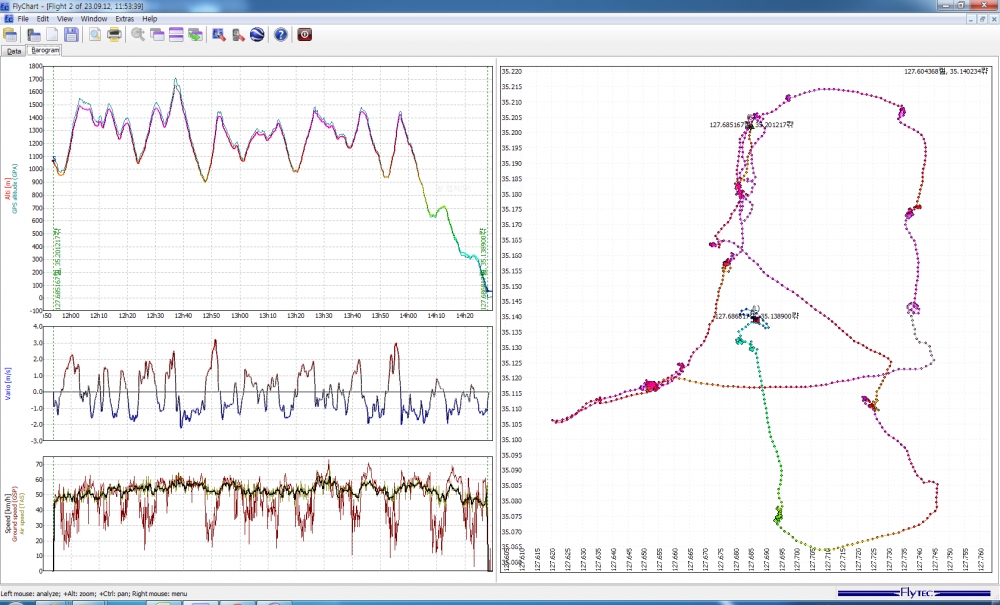
Task: Click the takeoff label ending 35.201217 on the map
Action: [x=751, y=125]
